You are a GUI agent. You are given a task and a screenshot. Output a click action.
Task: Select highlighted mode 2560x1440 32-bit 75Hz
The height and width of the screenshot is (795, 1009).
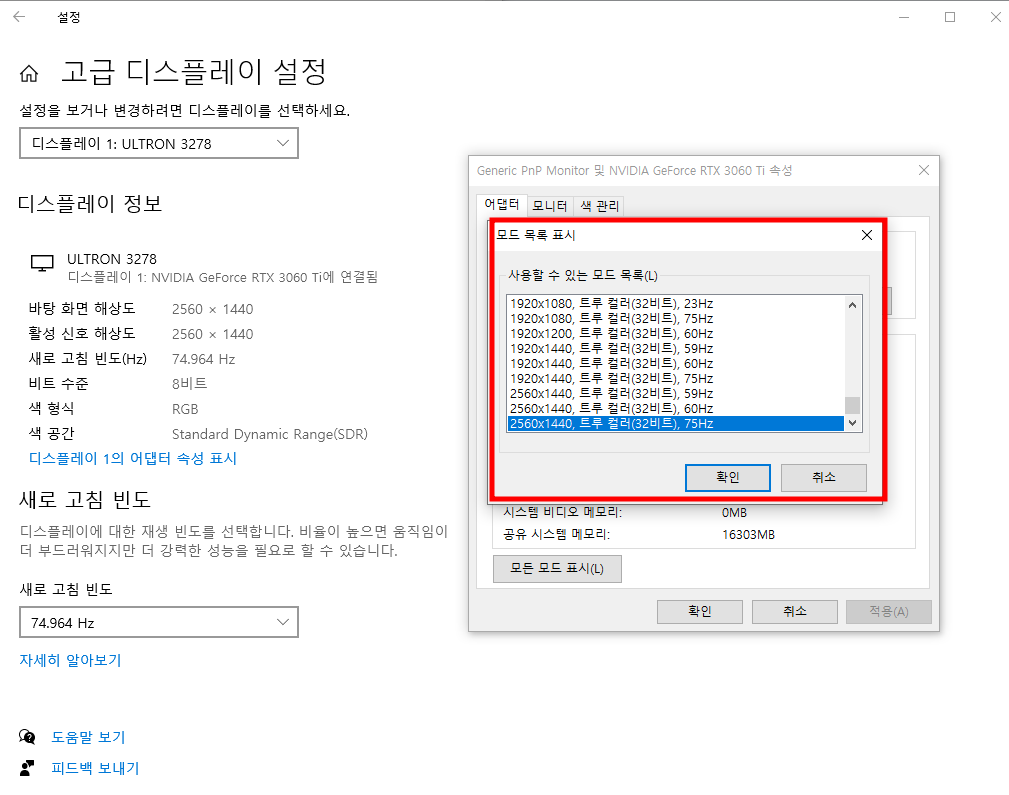pyautogui.click(x=675, y=424)
